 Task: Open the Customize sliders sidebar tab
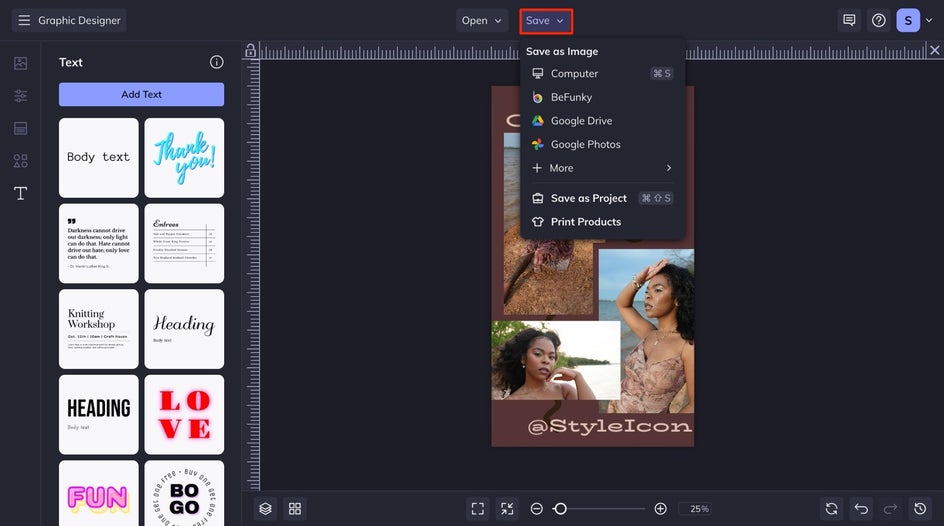click(20, 96)
